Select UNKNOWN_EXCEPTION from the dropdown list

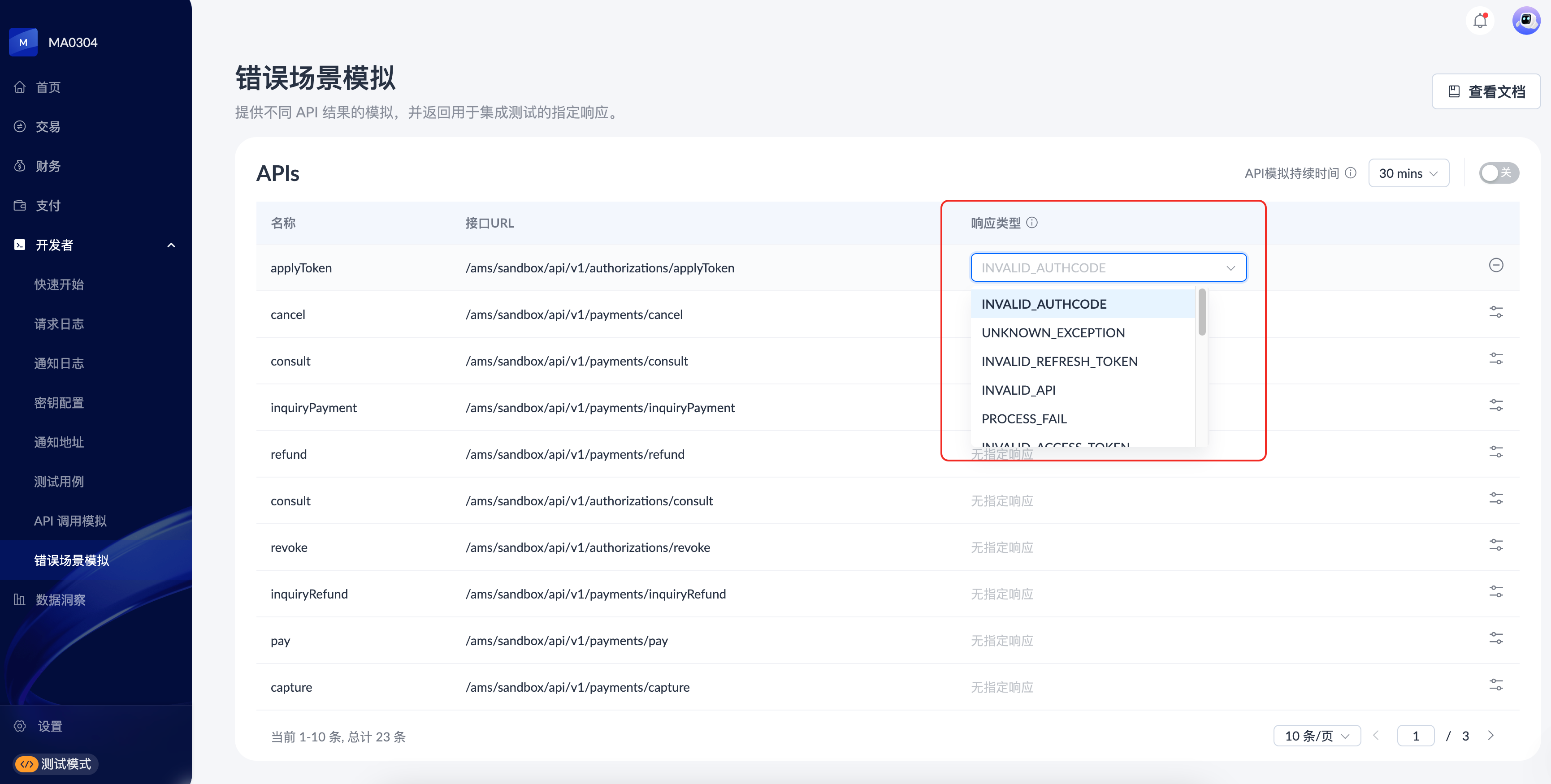(x=1053, y=333)
